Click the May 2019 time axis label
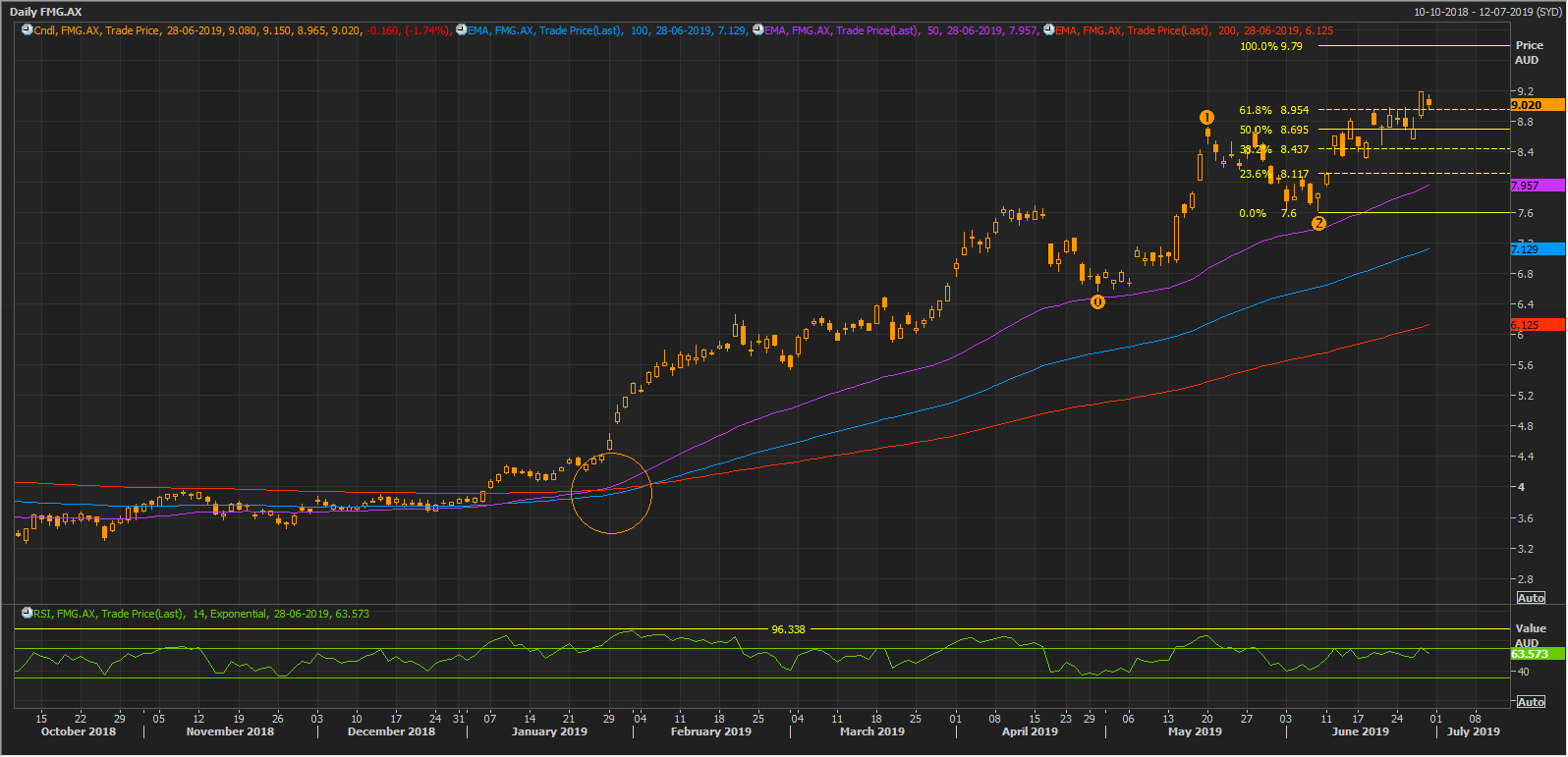The width and height of the screenshot is (1568, 757). point(1195,731)
